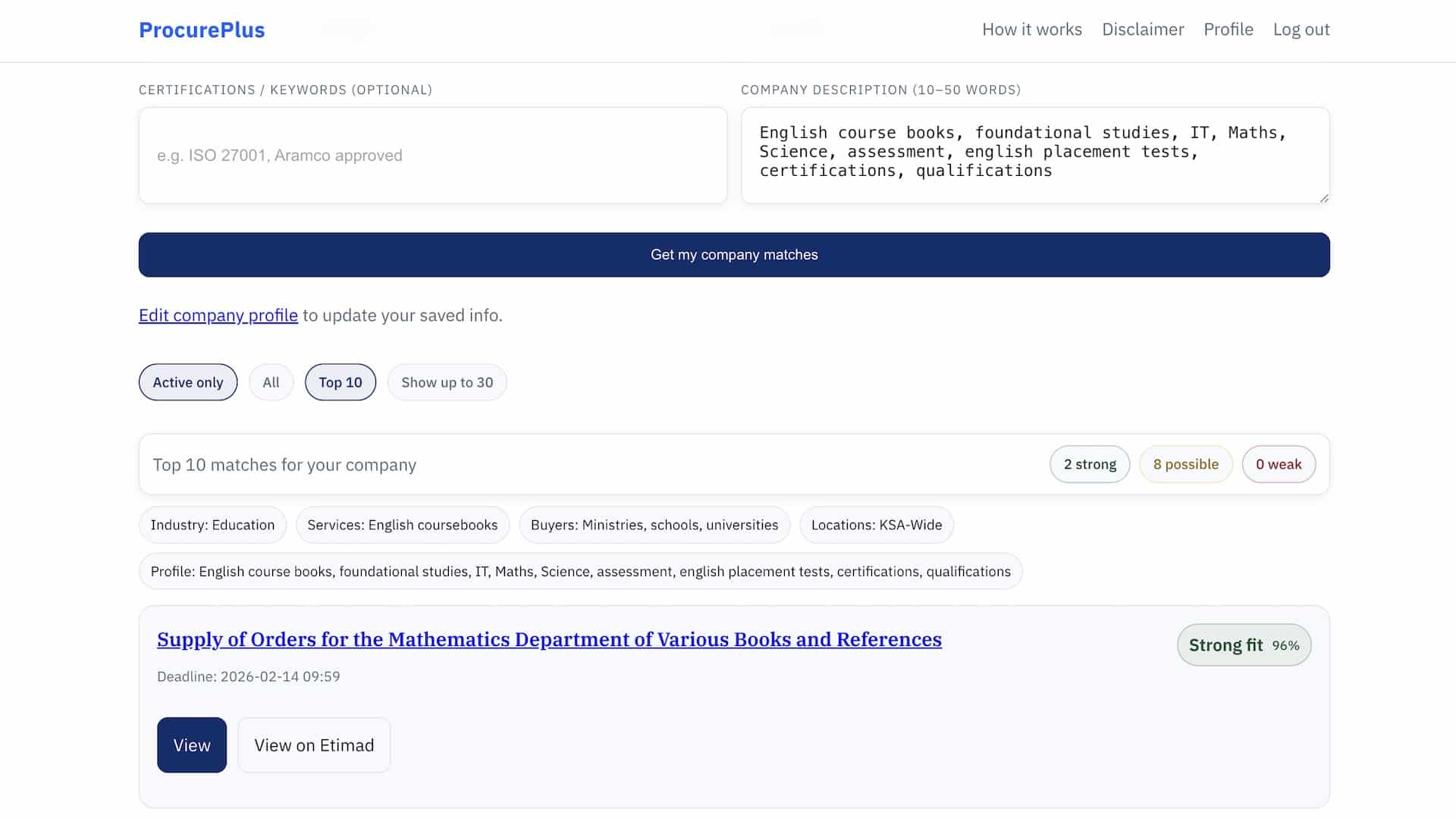1456x819 pixels.
Task: Grab the textarea resize handle
Action: (1323, 198)
